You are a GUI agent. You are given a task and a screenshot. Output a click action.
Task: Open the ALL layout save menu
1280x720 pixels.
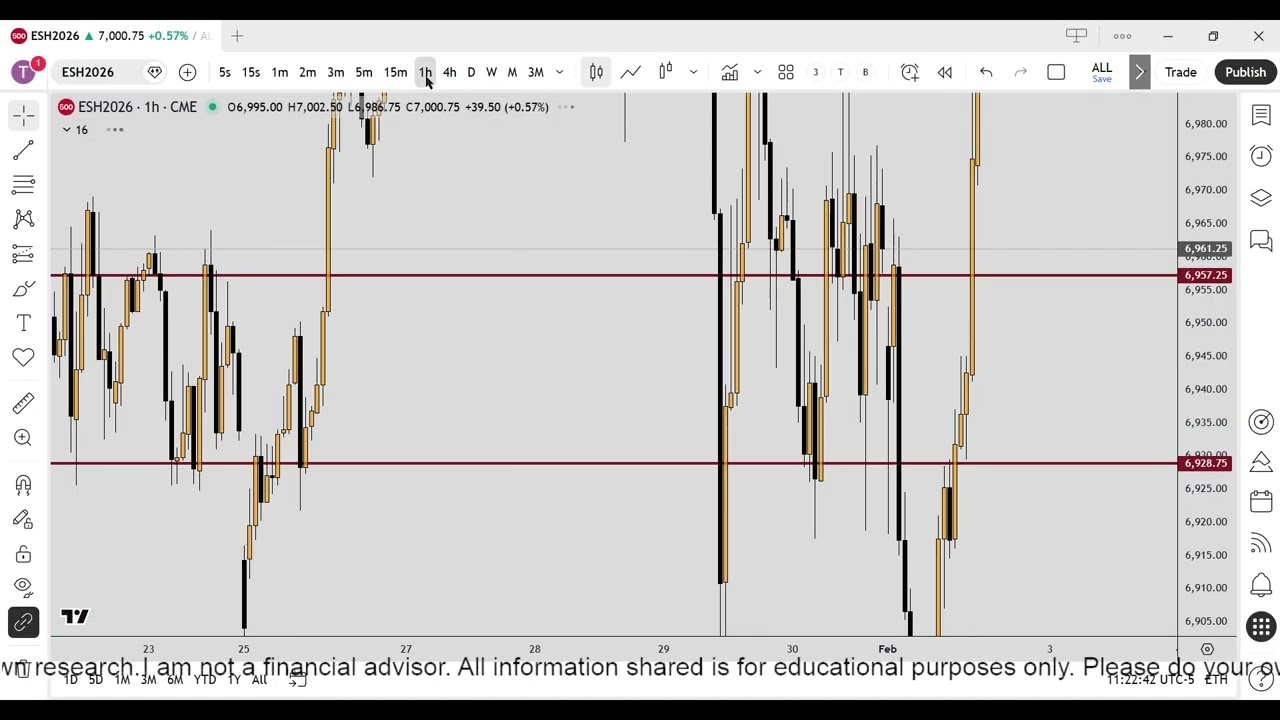tap(1101, 72)
